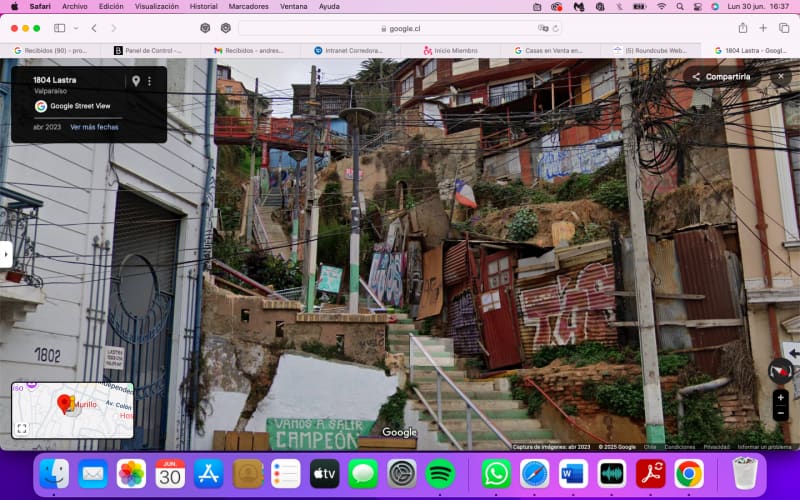Click Informar un problema link

click(x=765, y=447)
